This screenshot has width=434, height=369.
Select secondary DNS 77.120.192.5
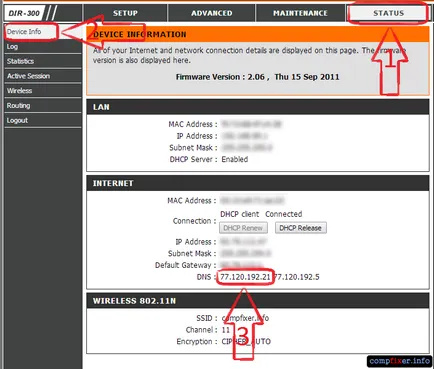pos(296,277)
